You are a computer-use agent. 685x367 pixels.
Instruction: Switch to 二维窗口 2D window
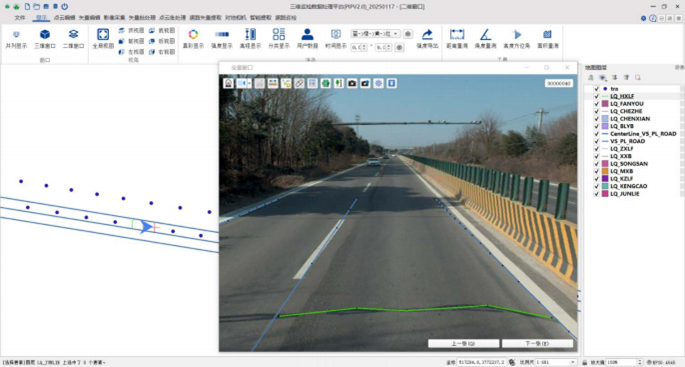(x=73, y=38)
